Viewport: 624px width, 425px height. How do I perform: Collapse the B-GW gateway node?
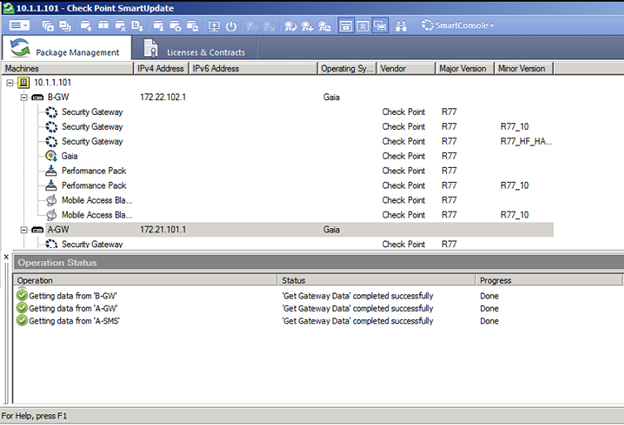(24, 97)
